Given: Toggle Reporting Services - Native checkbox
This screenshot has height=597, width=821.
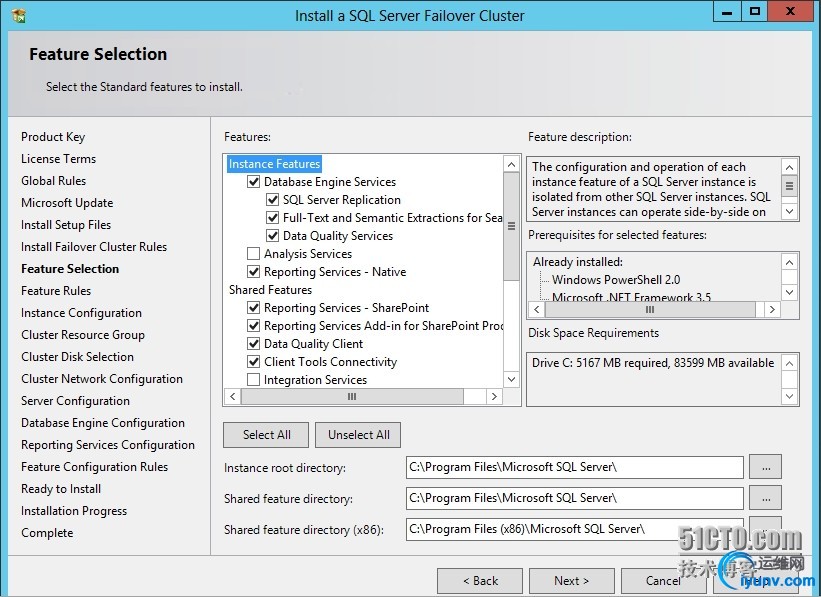Looking at the screenshot, I should coord(253,271).
